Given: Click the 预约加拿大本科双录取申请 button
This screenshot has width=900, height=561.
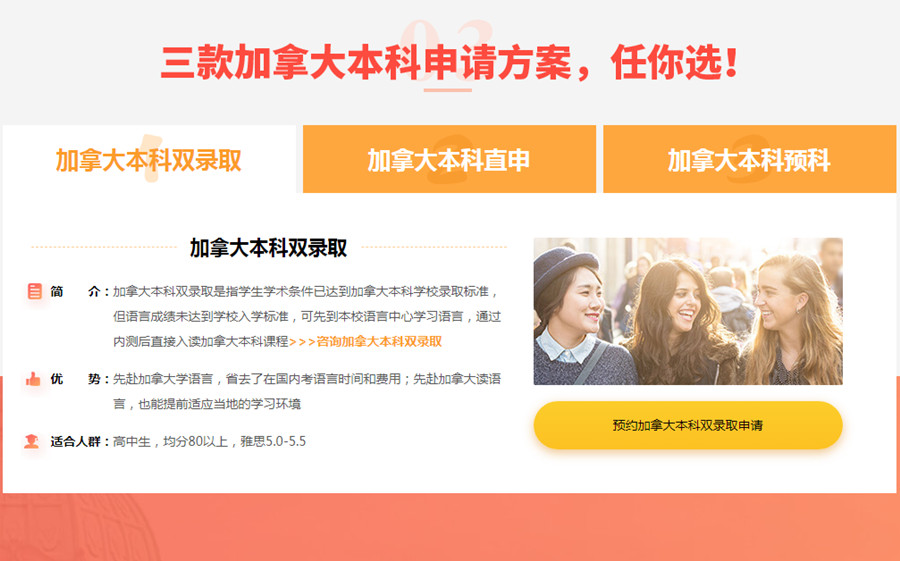Looking at the screenshot, I should tap(688, 425).
